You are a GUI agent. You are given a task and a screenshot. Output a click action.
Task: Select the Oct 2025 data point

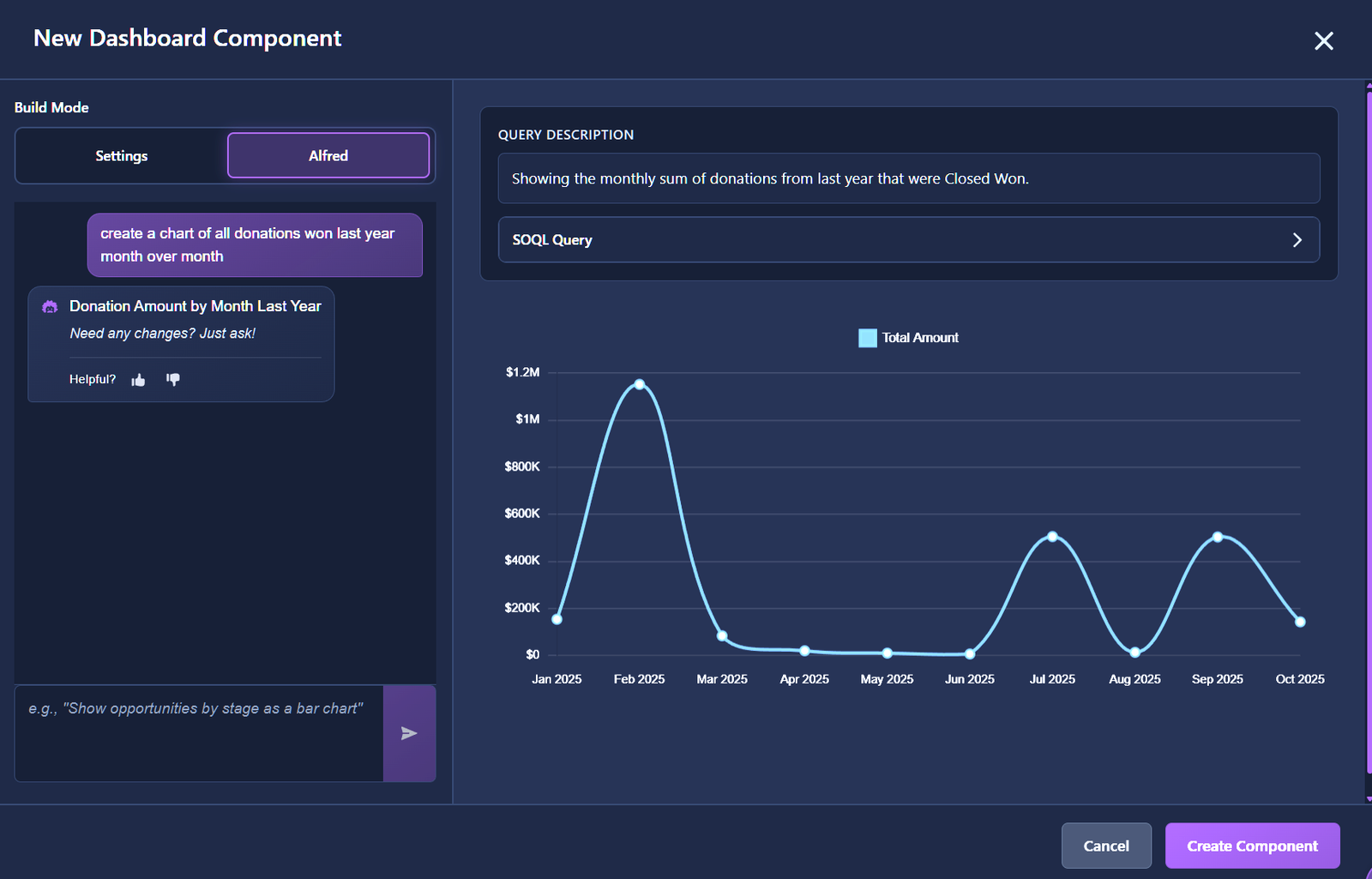point(1300,622)
